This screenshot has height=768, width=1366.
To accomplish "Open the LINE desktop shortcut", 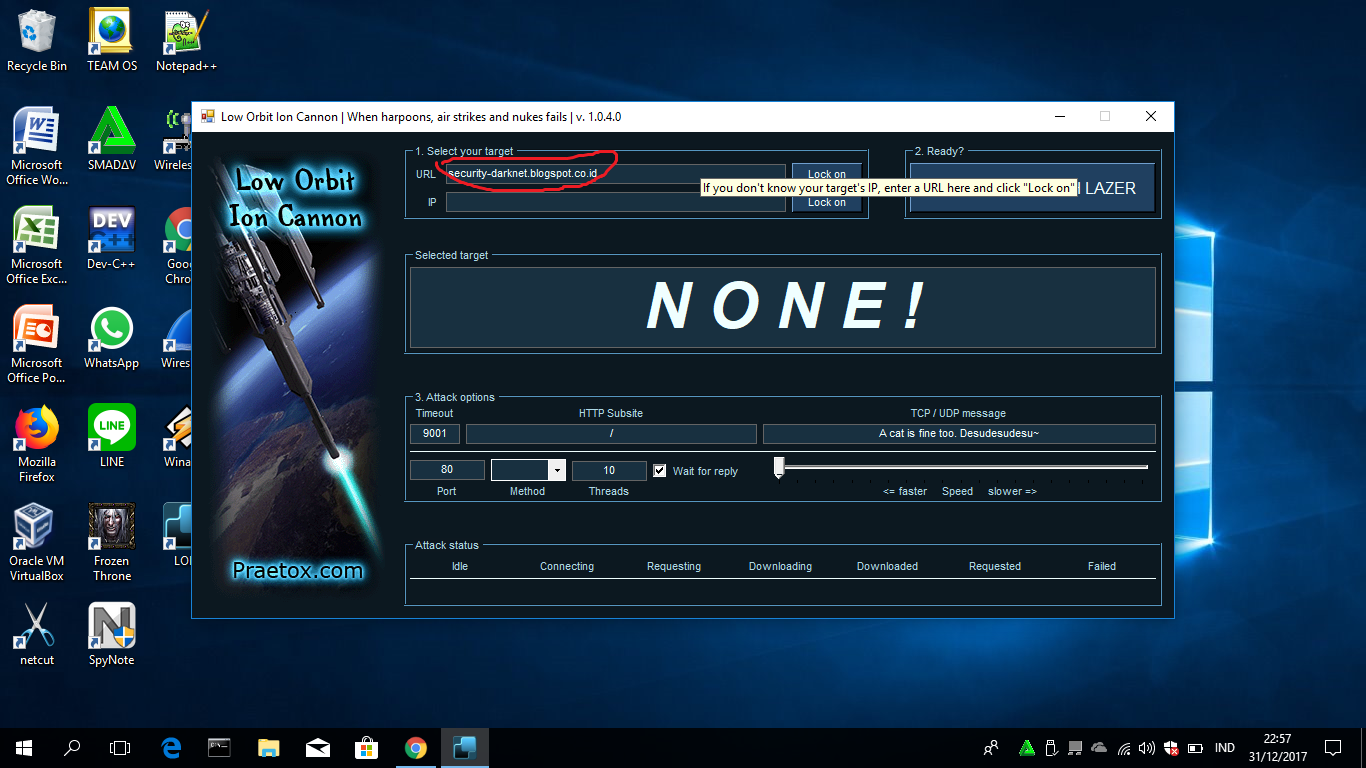I will click(112, 436).
